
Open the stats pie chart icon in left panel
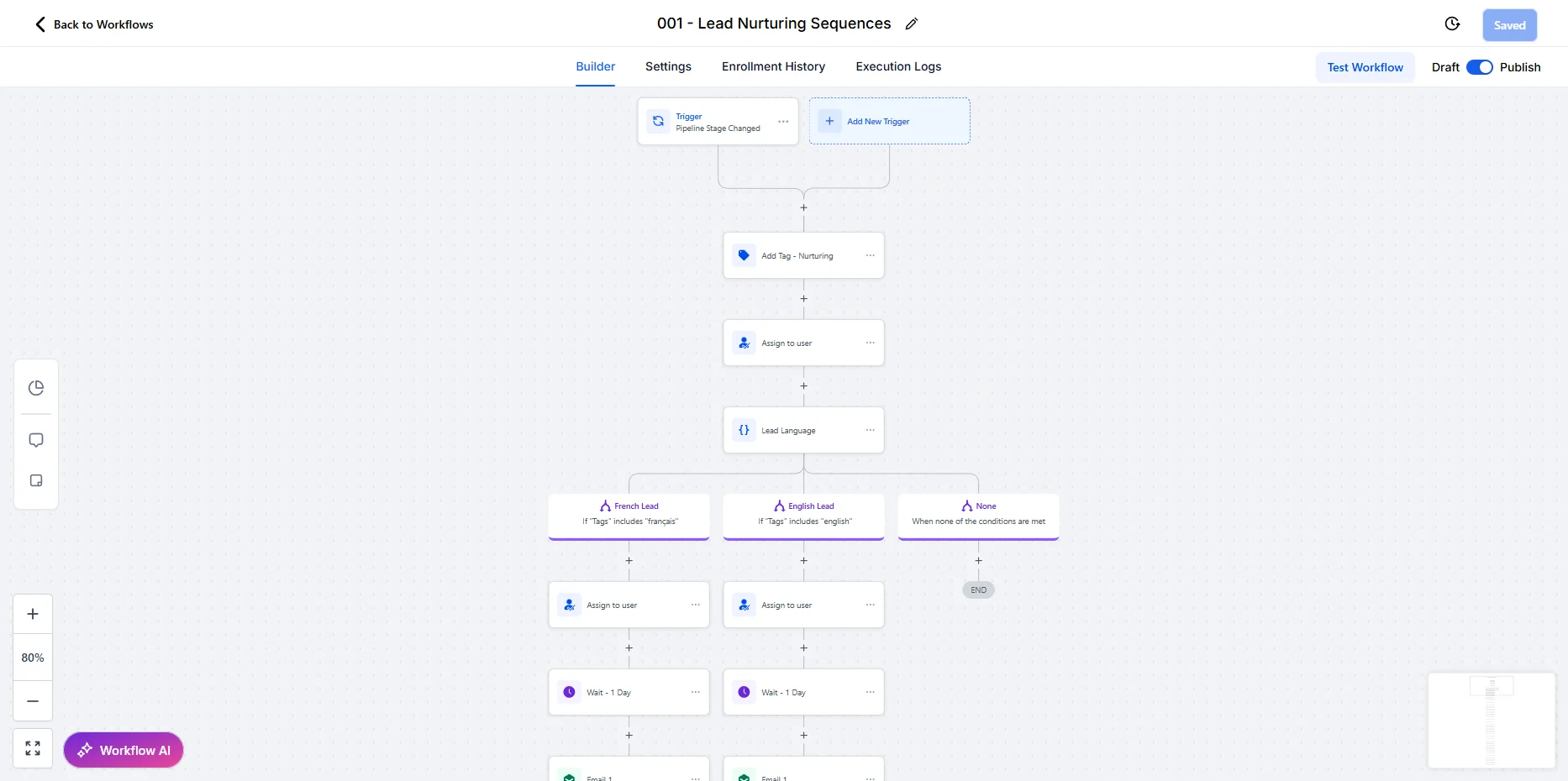36,388
